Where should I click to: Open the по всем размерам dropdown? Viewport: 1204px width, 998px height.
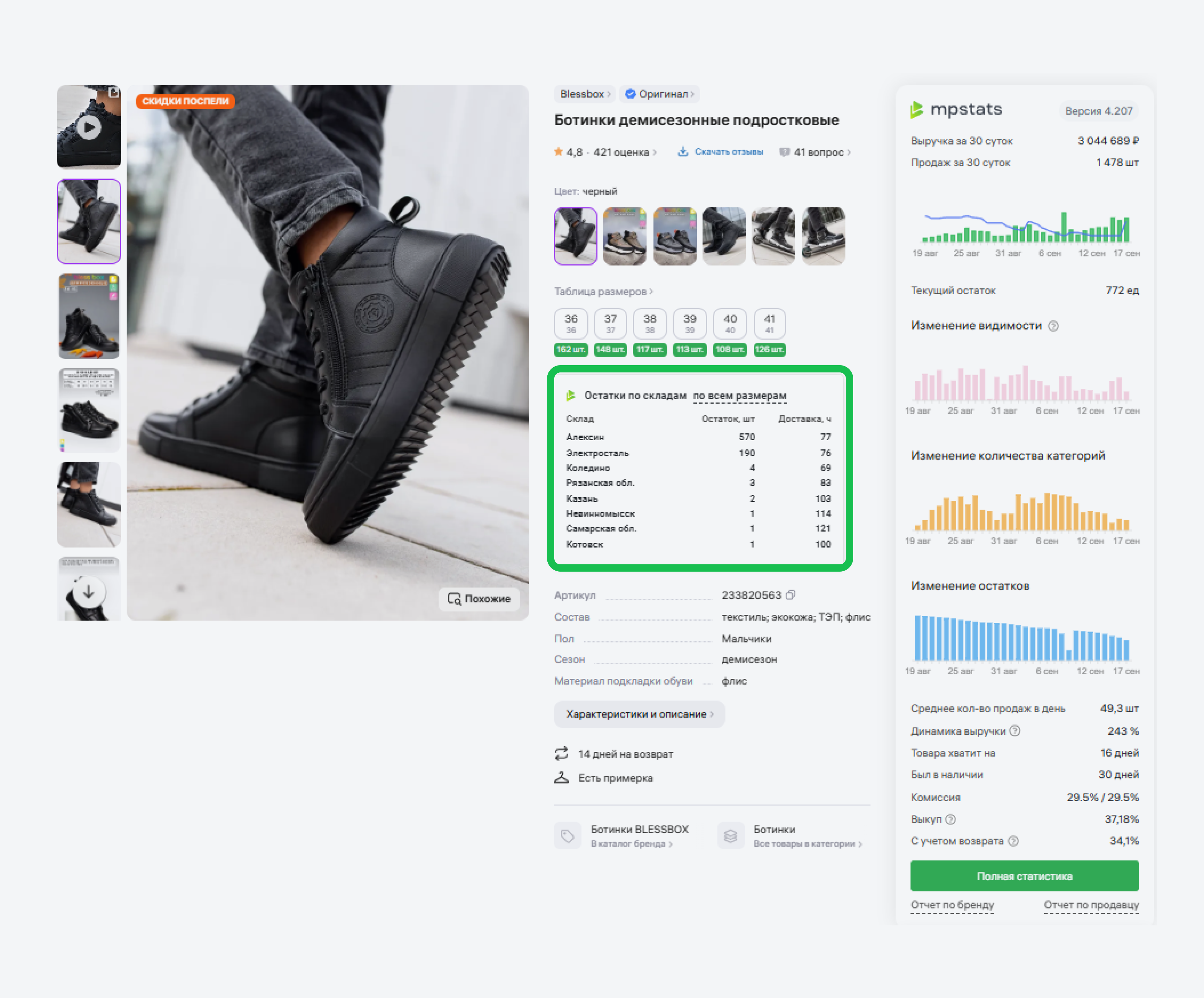tap(740, 396)
